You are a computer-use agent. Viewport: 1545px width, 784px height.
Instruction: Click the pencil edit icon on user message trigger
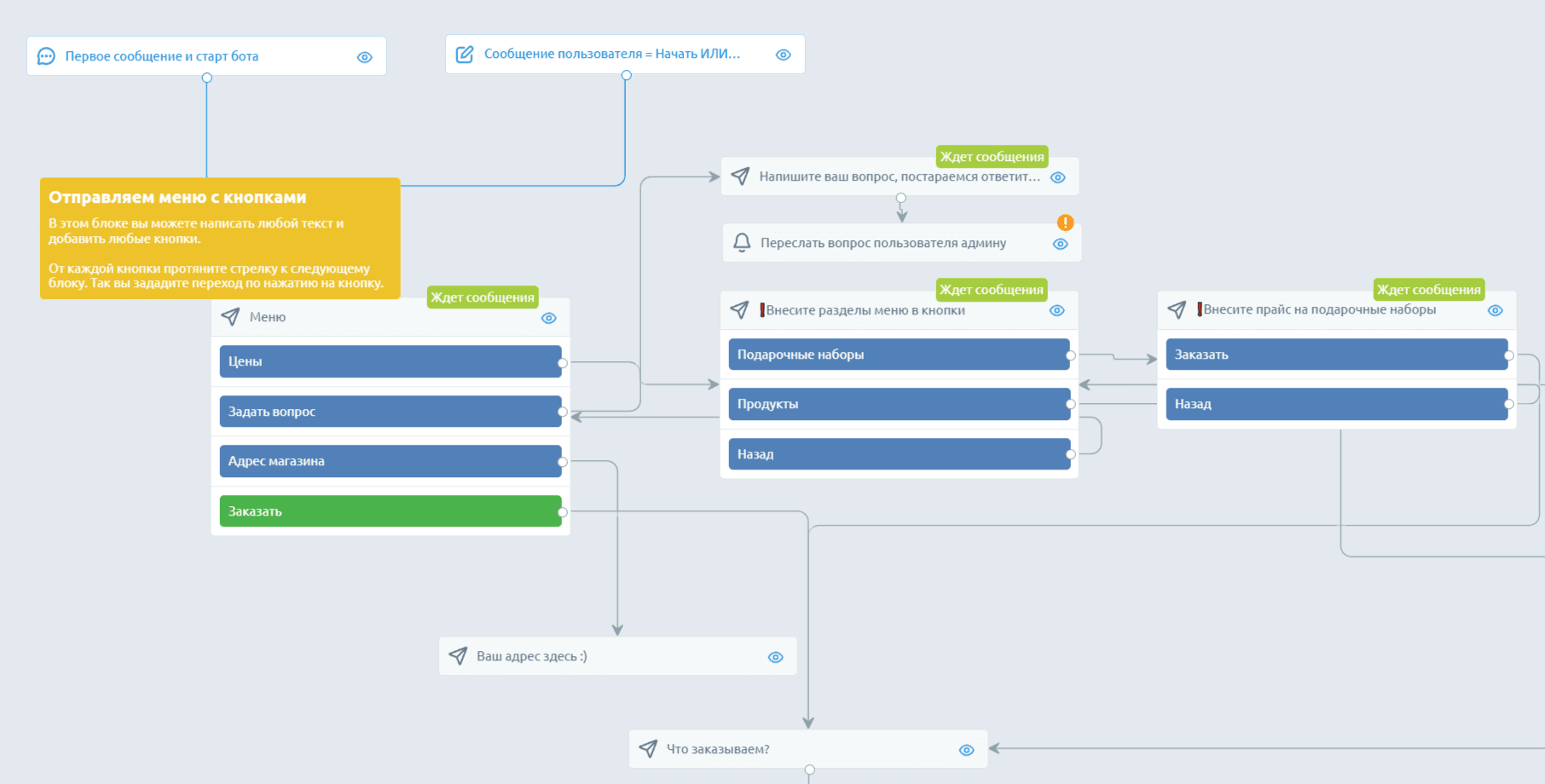[x=465, y=55]
